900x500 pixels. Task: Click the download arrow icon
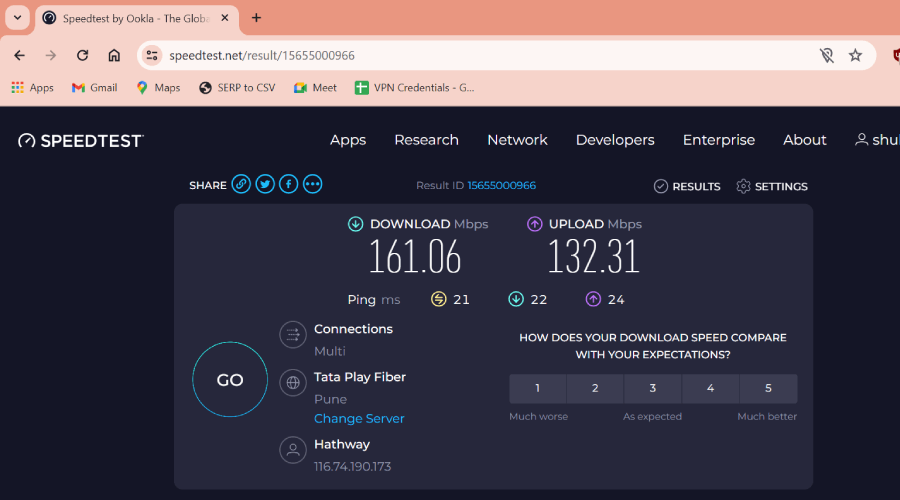pos(355,224)
